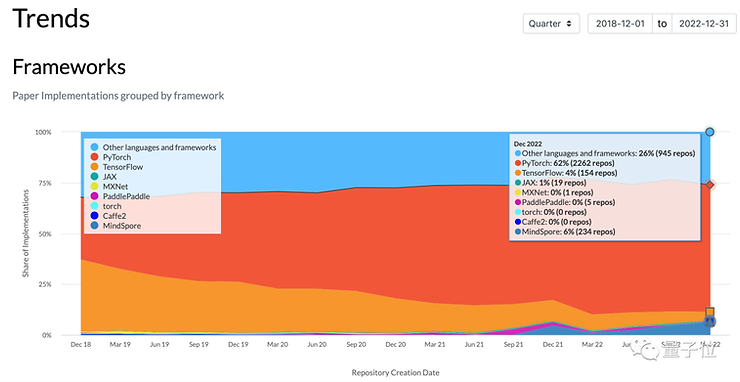
Task: Toggle Caffe2 series via dark blue dot
Action: pyautogui.click(x=94, y=216)
